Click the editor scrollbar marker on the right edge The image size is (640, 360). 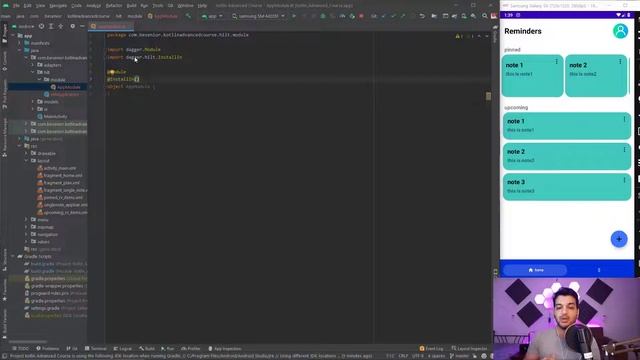click(x=488, y=96)
